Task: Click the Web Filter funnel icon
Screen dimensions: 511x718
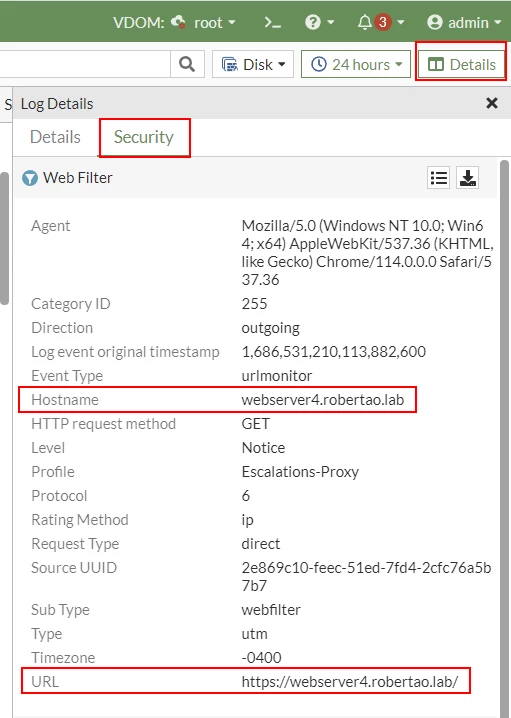Action: 30,178
